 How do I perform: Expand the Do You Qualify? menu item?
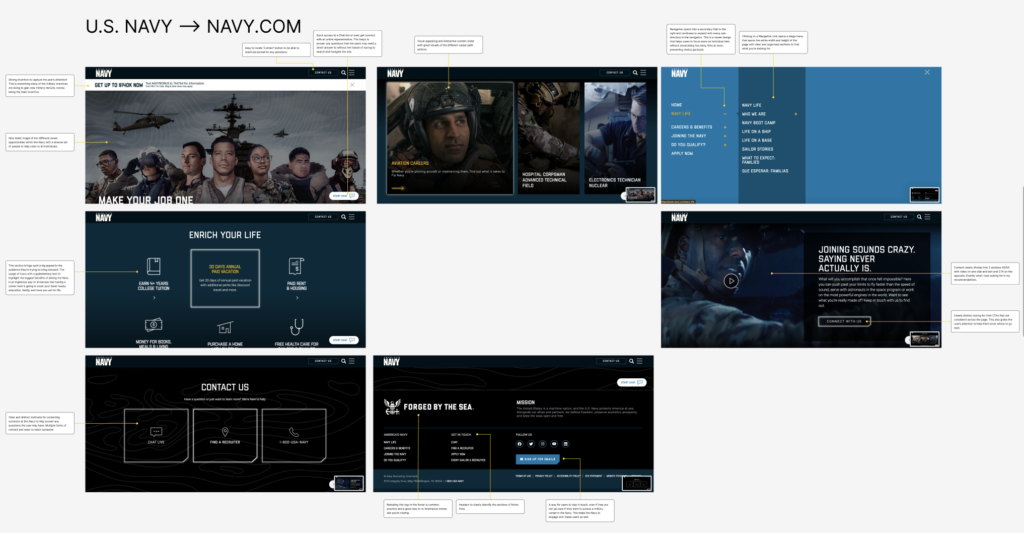pos(724,144)
